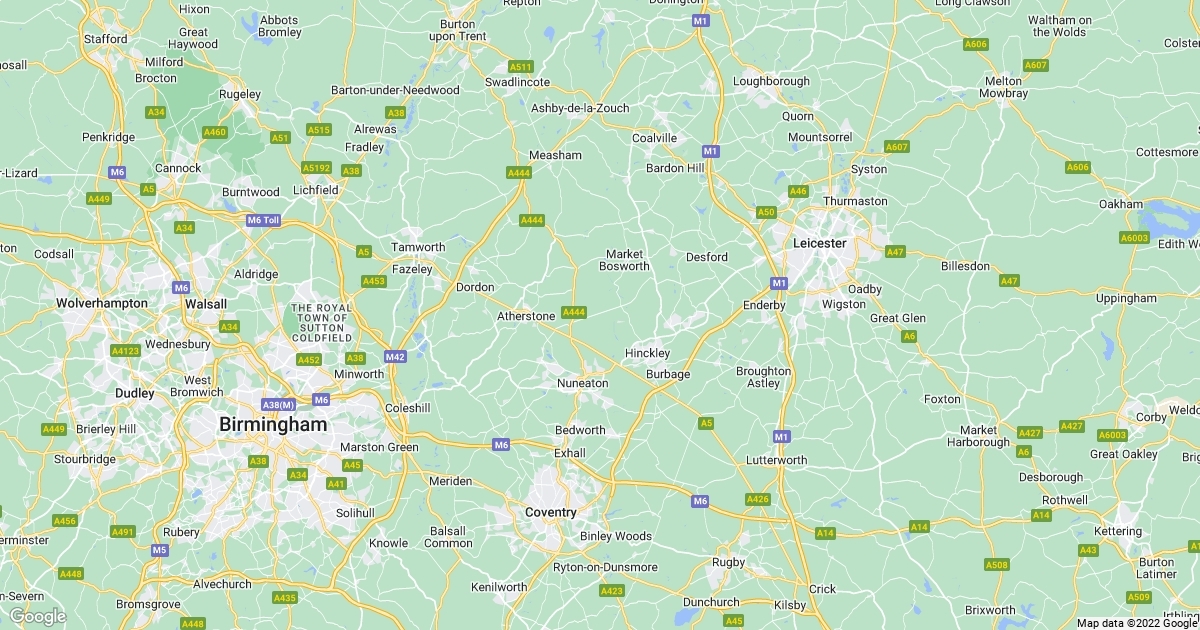Click the M42 motorway shield near Coleshill

pyautogui.click(x=395, y=357)
